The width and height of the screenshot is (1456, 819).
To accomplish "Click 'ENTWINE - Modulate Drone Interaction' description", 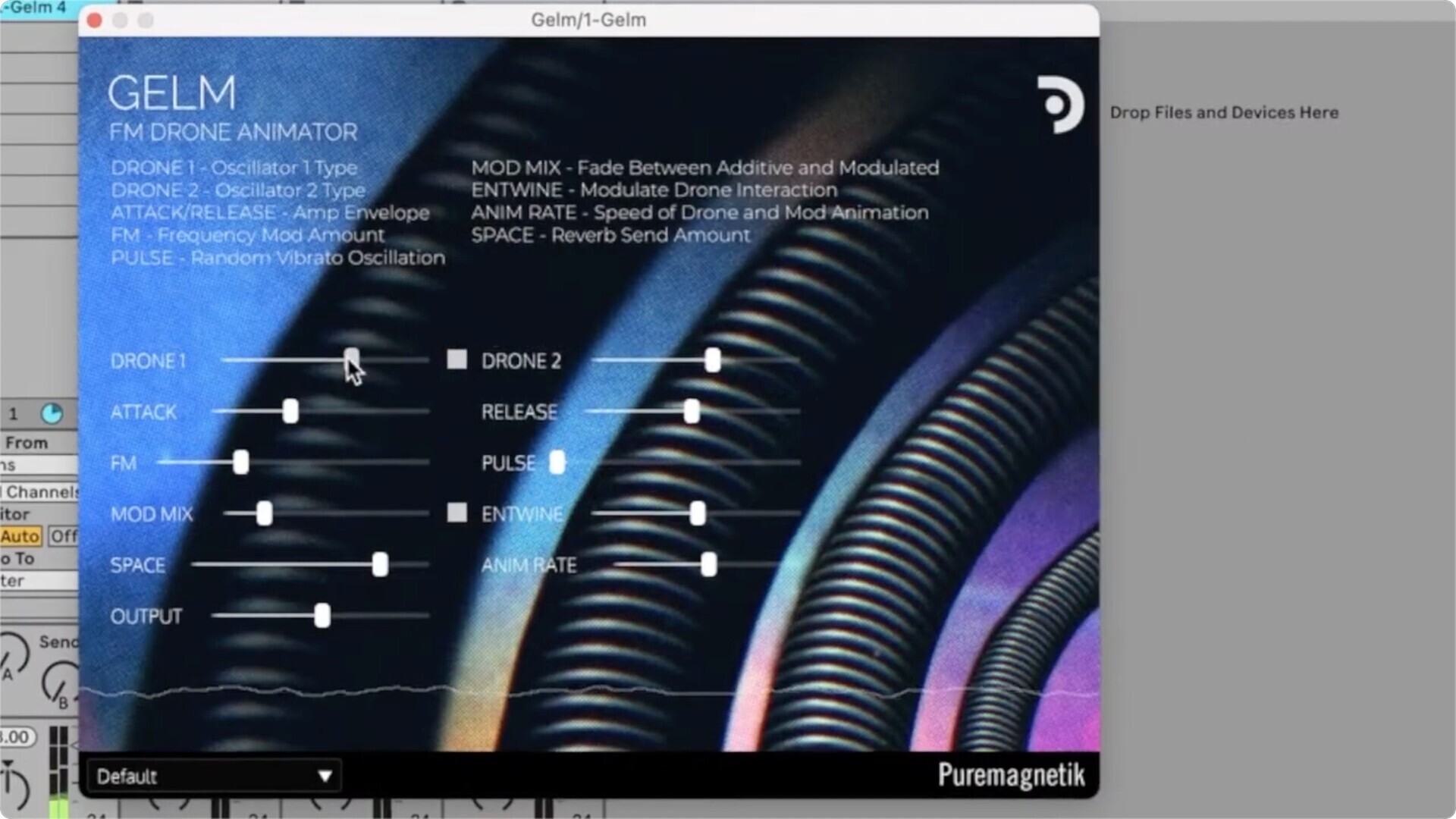I will pyautogui.click(x=654, y=190).
